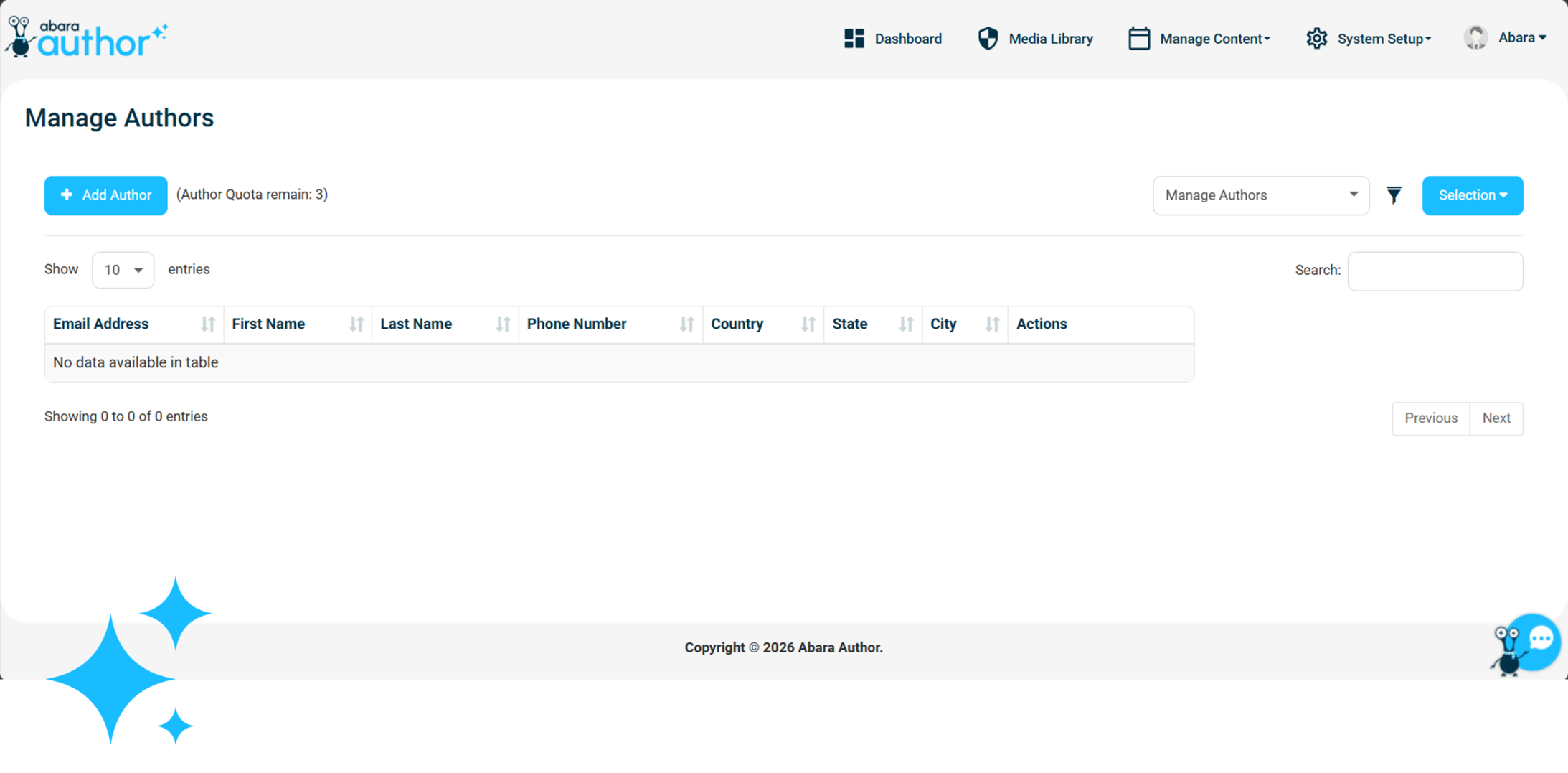This screenshot has height=773, width=1568.
Task: Open the Manage Authors dropdown
Action: (1260, 195)
